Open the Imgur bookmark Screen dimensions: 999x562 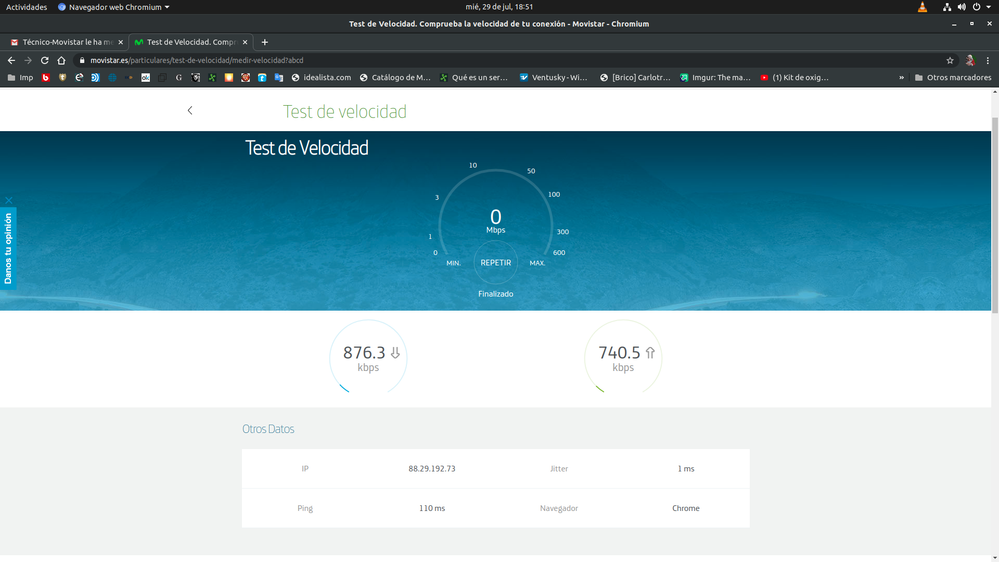(714, 77)
